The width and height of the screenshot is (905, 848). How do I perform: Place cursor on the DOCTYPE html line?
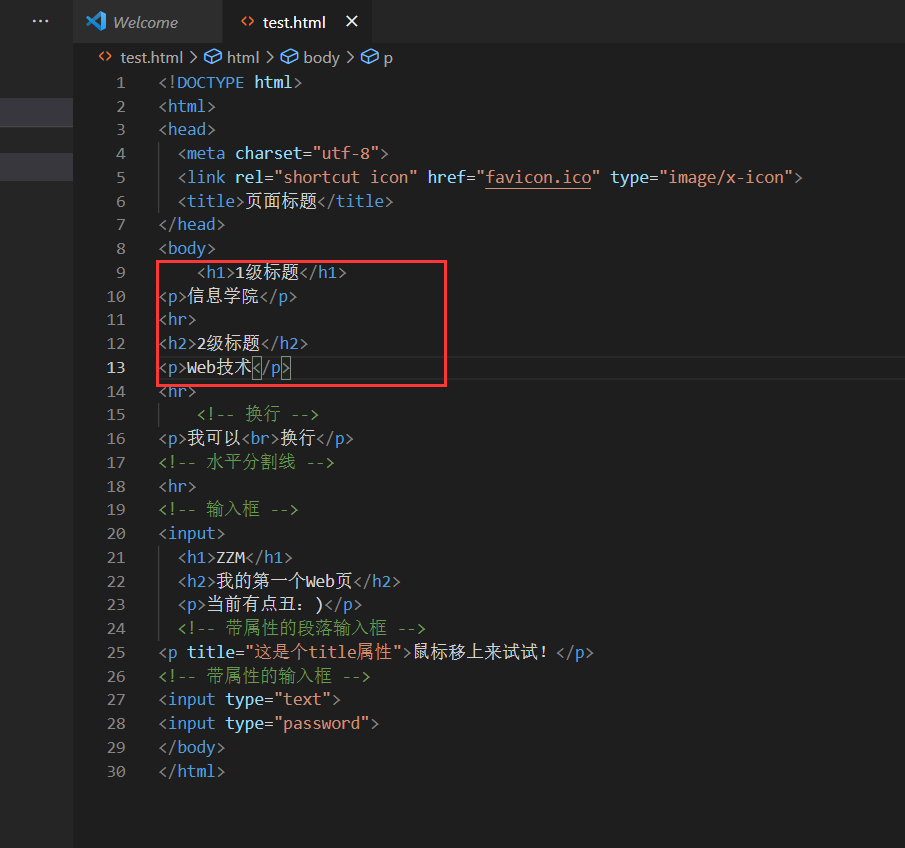click(230, 83)
